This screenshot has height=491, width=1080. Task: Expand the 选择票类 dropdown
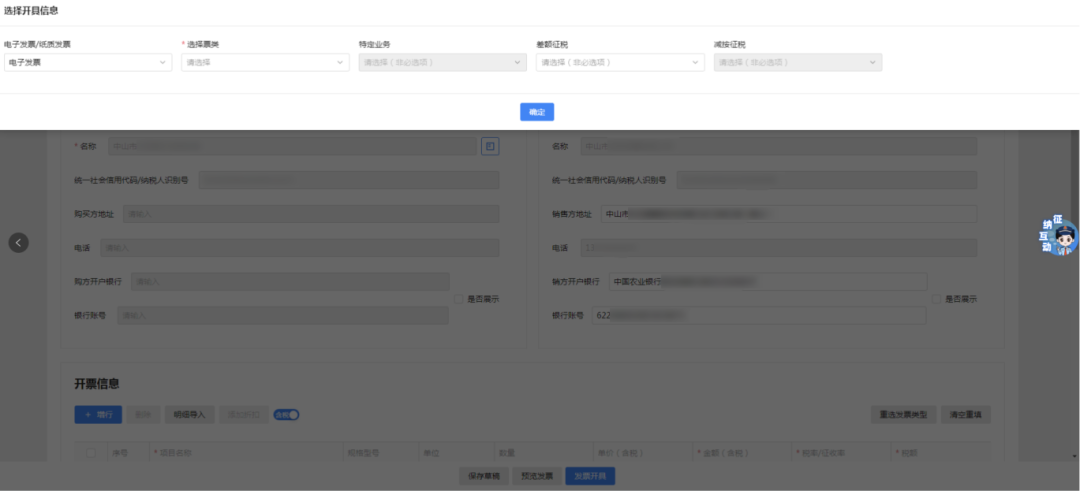265,62
